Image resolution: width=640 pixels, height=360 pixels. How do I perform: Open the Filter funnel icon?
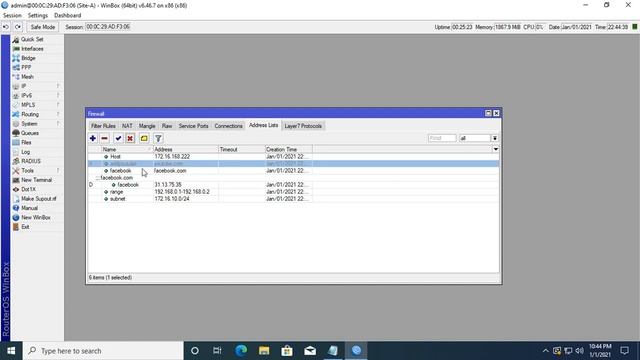coord(158,138)
